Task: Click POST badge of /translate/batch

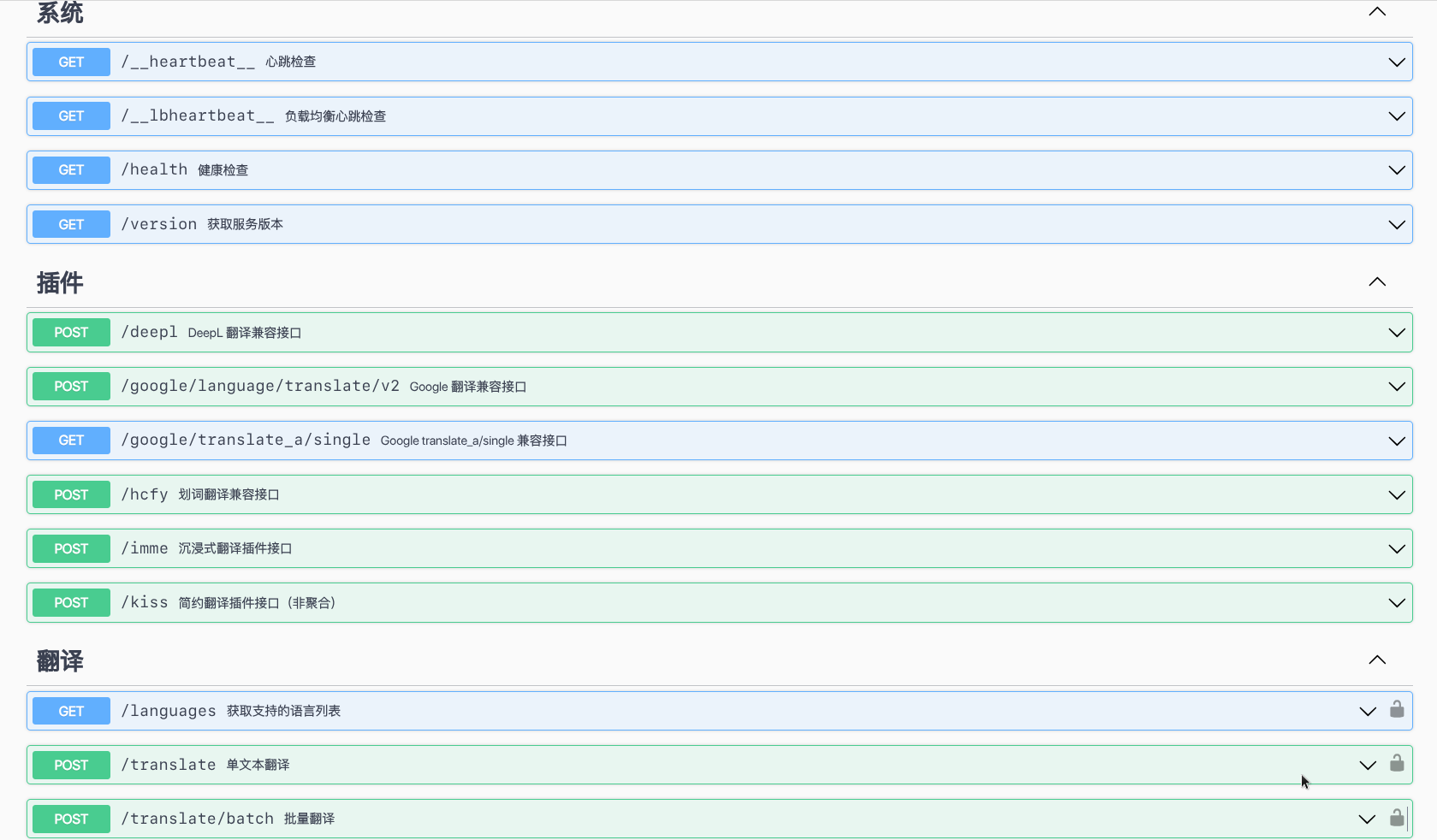Action: coord(71,819)
